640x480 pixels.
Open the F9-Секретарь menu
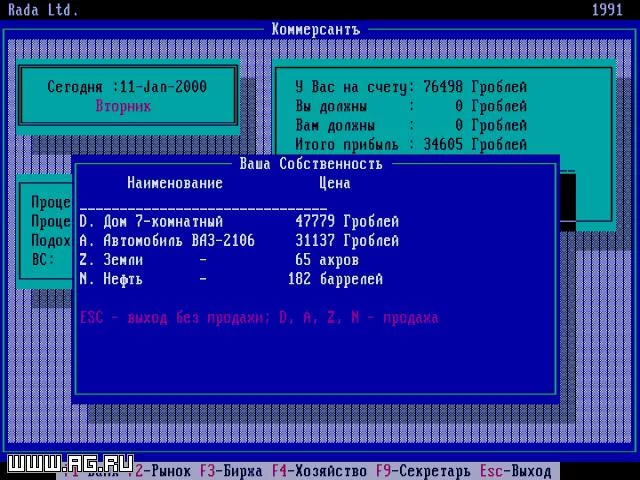(x=423, y=471)
